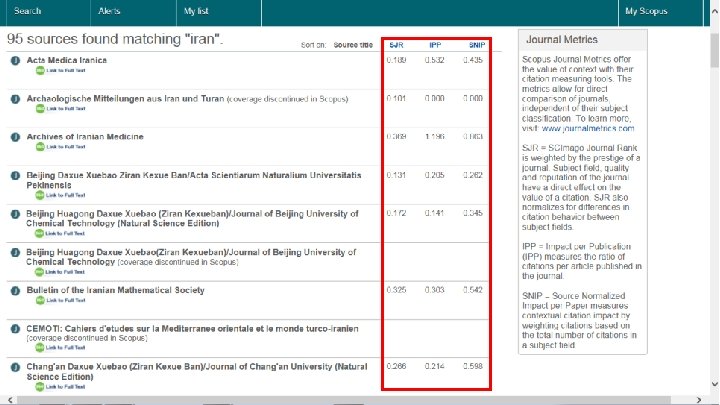The image size is (720, 405).
Task: Open Acta Medica Iranica source title
Action: (x=67, y=60)
